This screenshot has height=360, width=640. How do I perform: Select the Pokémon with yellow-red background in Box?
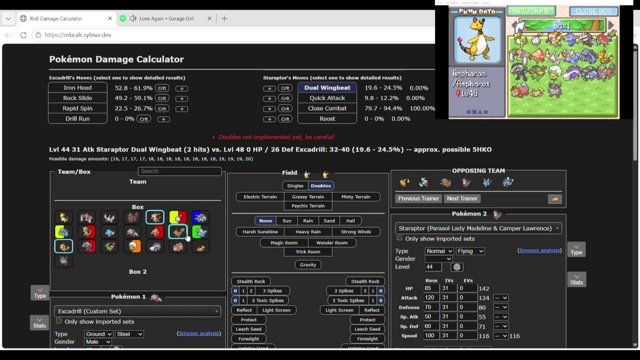pos(178,217)
